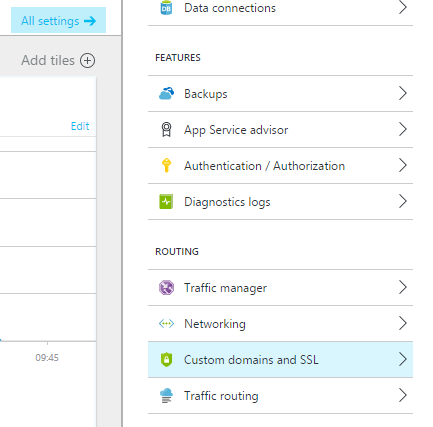Click the Data connections database icon
This screenshot has height=427, width=433.
[166, 8]
